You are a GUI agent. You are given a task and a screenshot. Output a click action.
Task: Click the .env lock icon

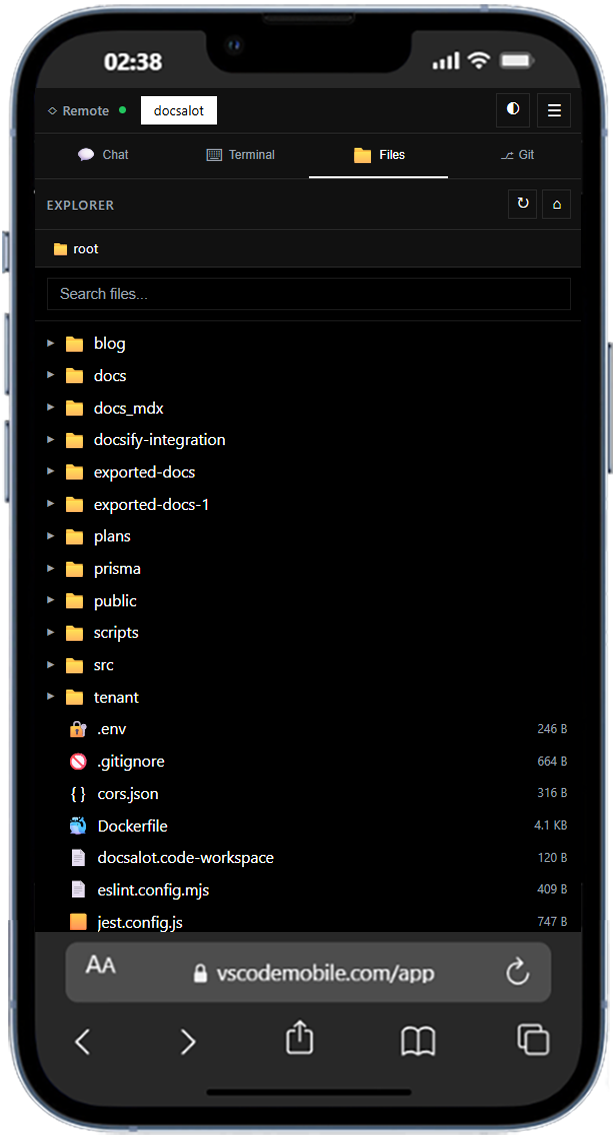coord(78,729)
